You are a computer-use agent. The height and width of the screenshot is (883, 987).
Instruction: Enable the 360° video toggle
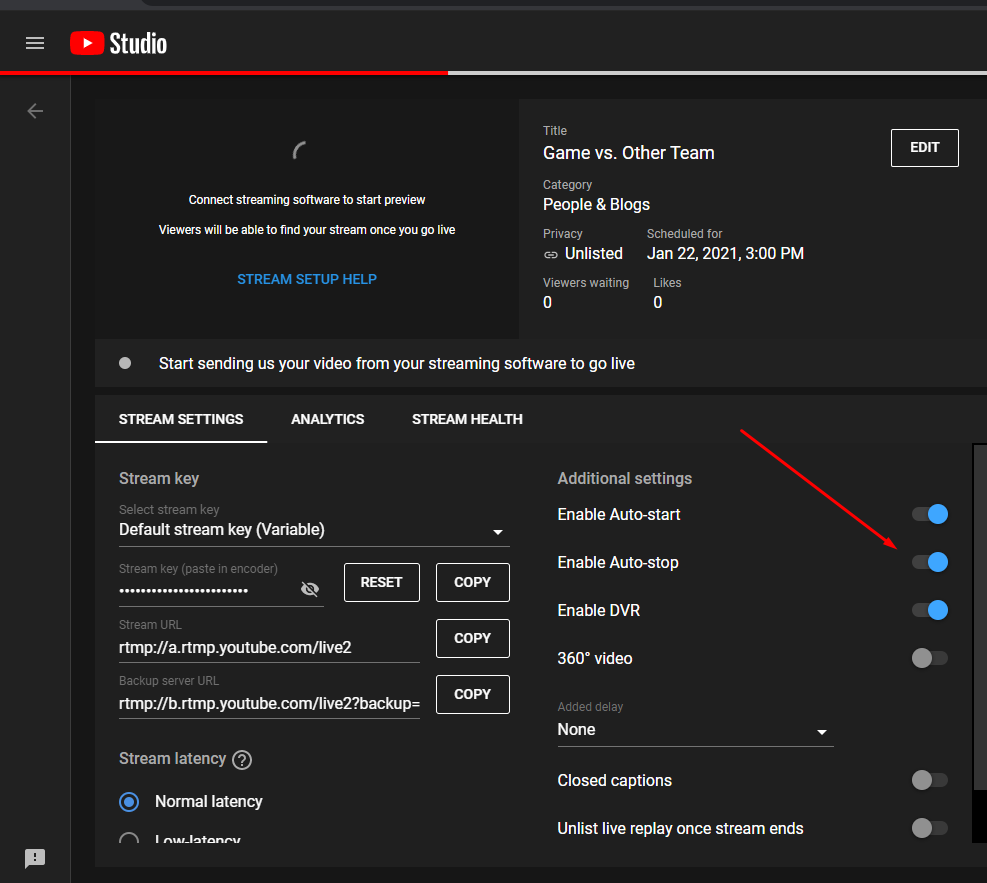(x=929, y=658)
